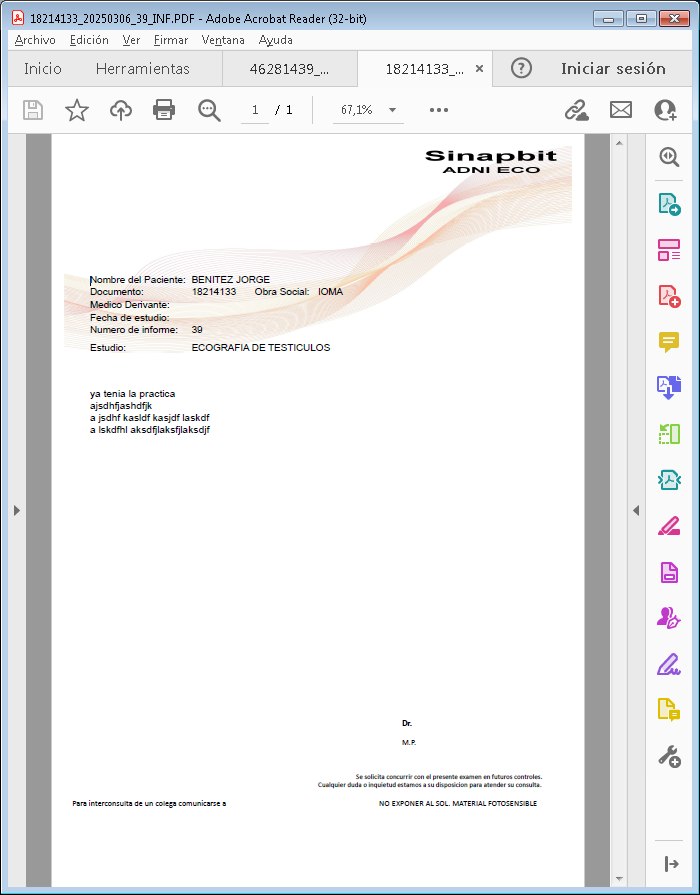The width and height of the screenshot is (700, 895).
Task: Open the help question mark button
Action: click(x=521, y=69)
